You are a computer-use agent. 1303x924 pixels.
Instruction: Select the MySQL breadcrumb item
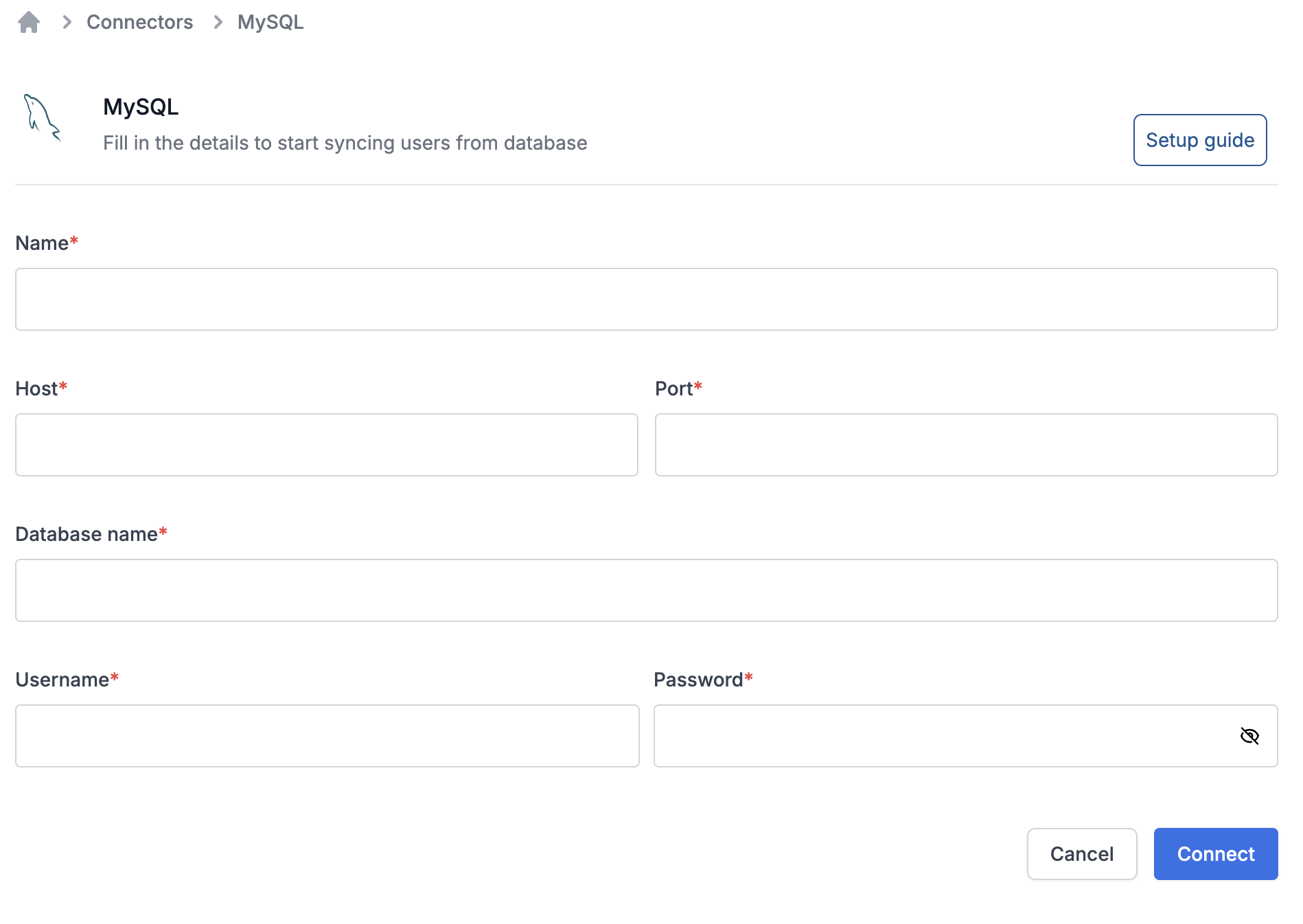click(x=270, y=22)
